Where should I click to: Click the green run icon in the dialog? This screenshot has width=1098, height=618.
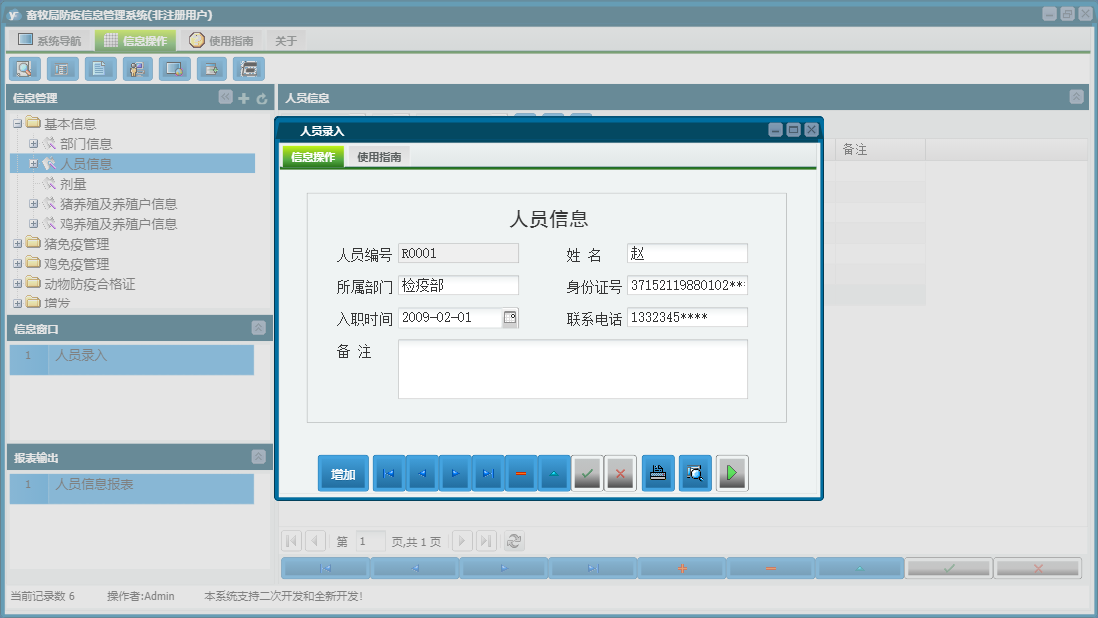point(731,472)
